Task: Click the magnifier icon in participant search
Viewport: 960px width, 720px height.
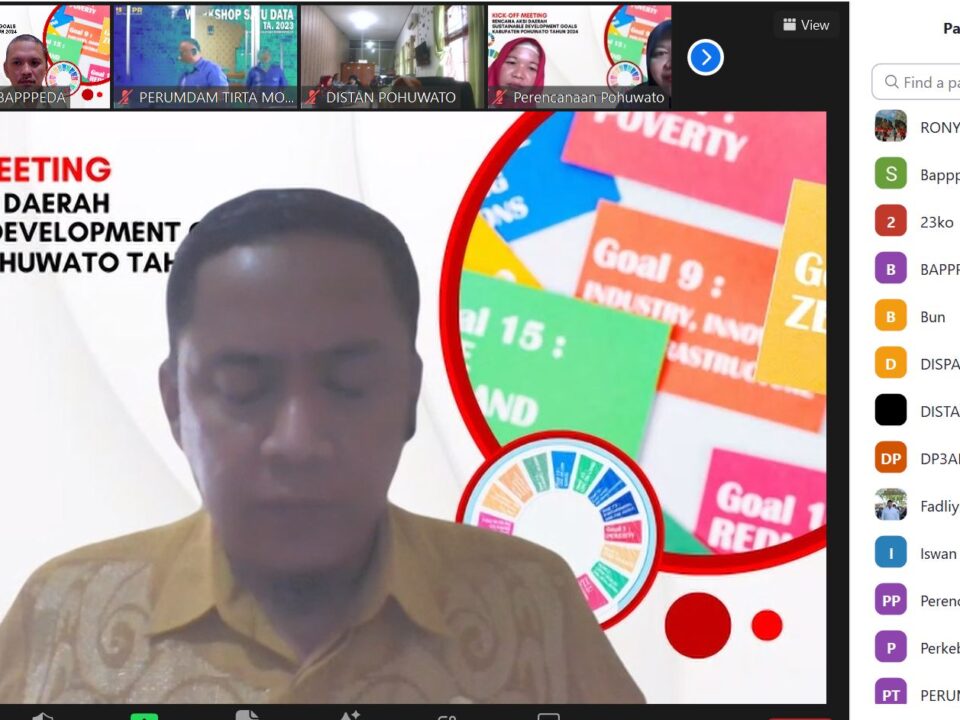Action: (x=890, y=82)
